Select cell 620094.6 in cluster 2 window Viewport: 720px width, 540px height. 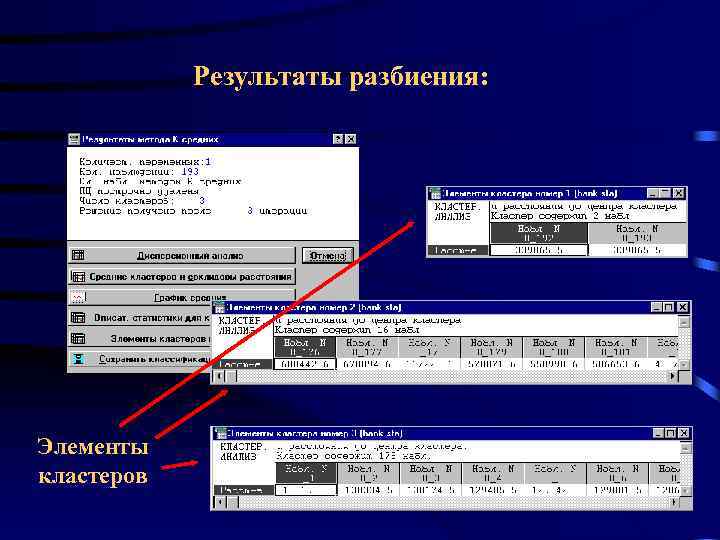click(x=367, y=364)
